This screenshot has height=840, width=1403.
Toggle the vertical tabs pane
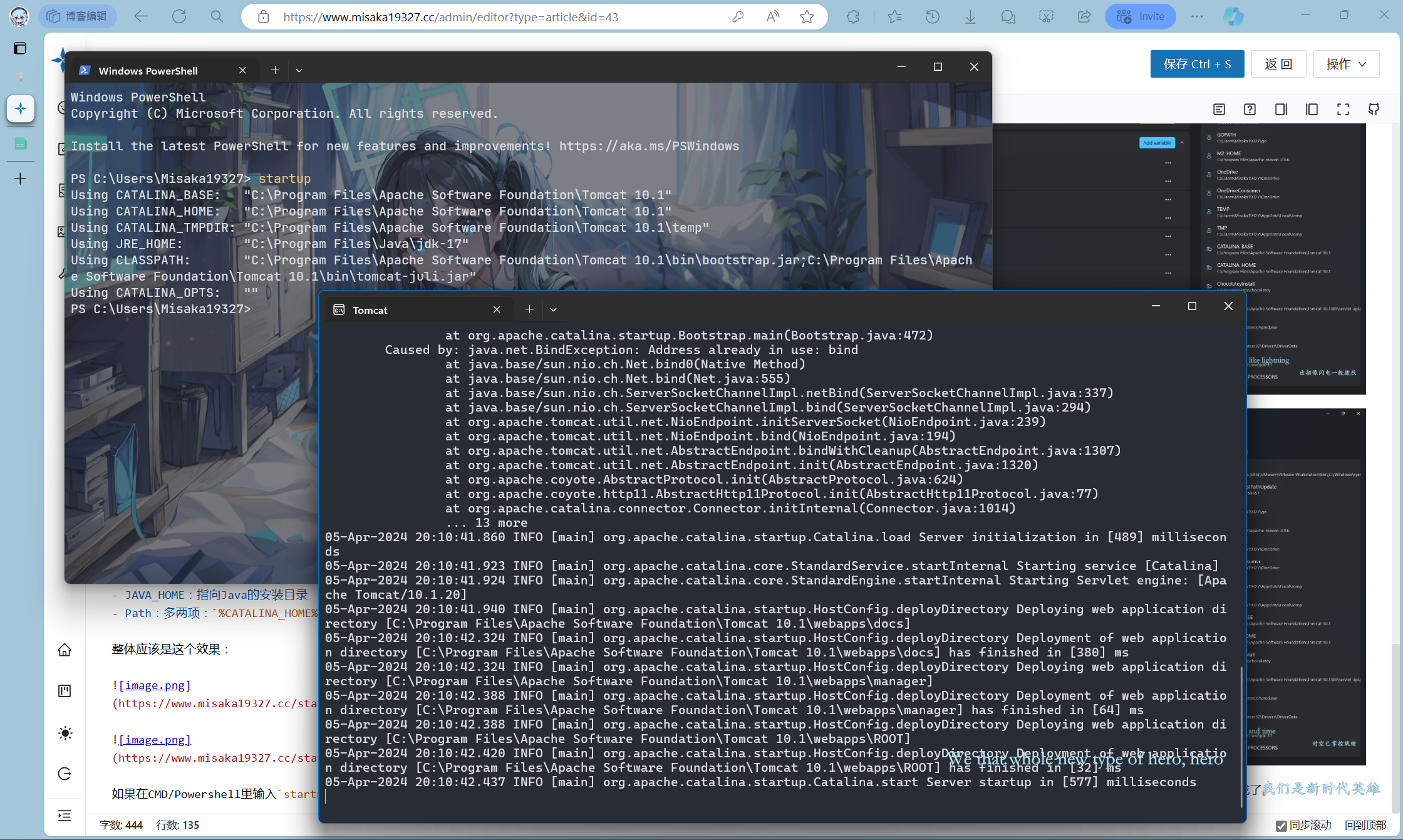20,48
